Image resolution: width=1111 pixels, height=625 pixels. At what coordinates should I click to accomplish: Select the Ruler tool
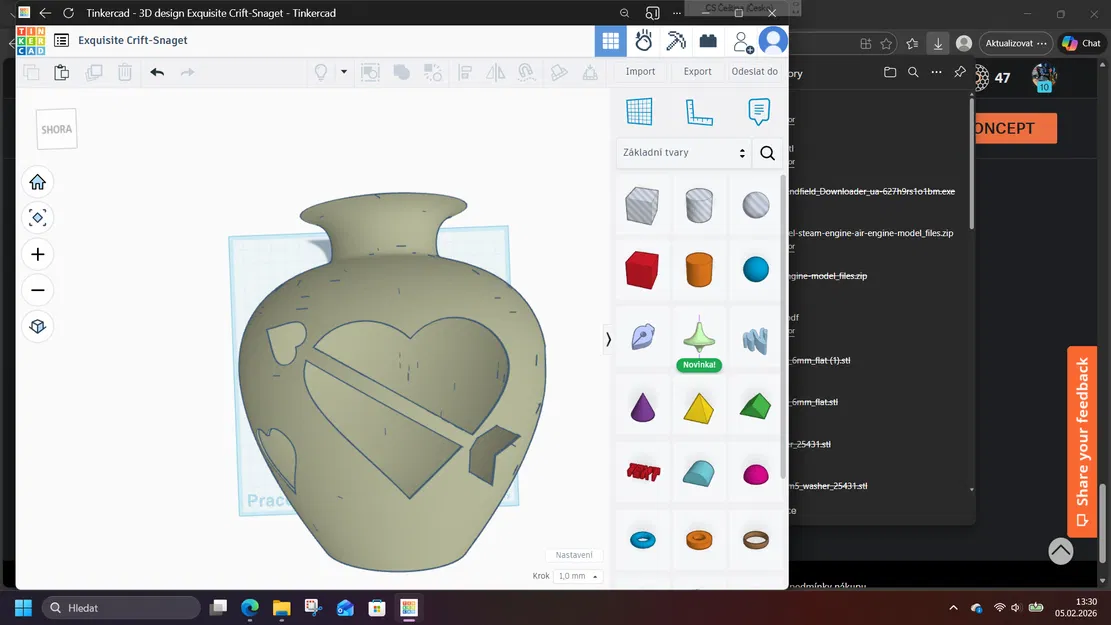click(x=699, y=112)
